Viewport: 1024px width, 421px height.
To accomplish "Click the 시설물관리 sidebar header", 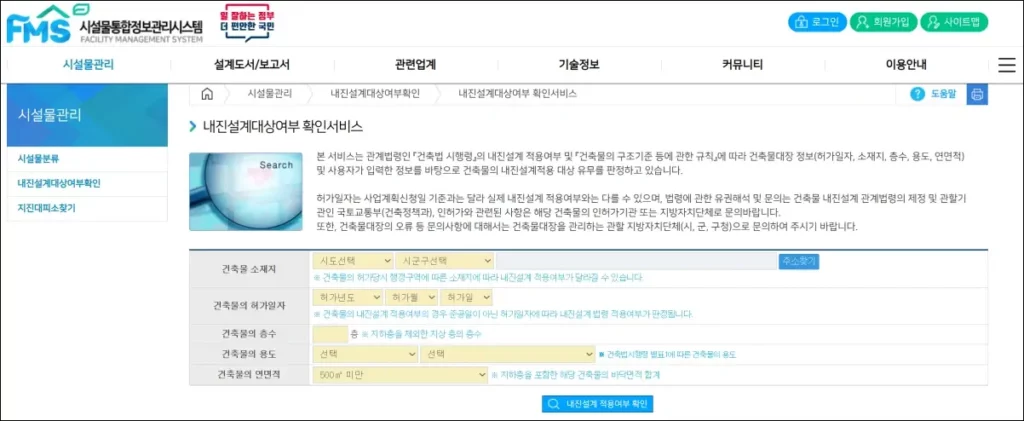I will coord(87,116).
